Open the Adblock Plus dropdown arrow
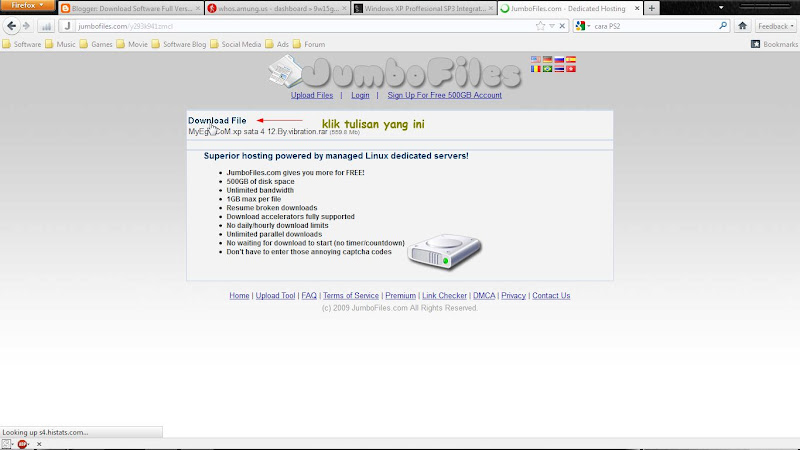The image size is (800, 450). click(28, 444)
